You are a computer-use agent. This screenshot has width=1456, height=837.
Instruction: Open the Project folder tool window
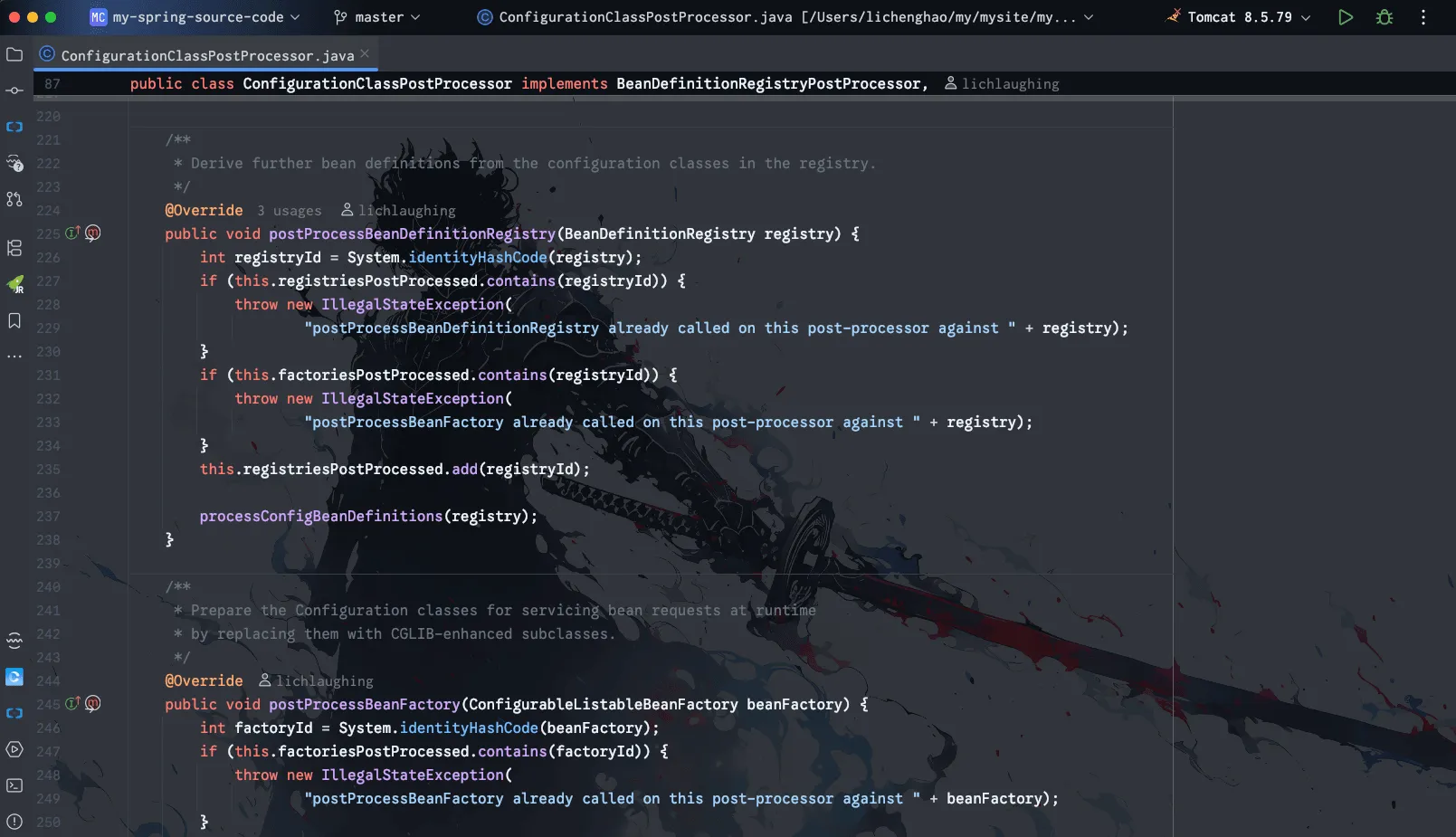(x=14, y=55)
